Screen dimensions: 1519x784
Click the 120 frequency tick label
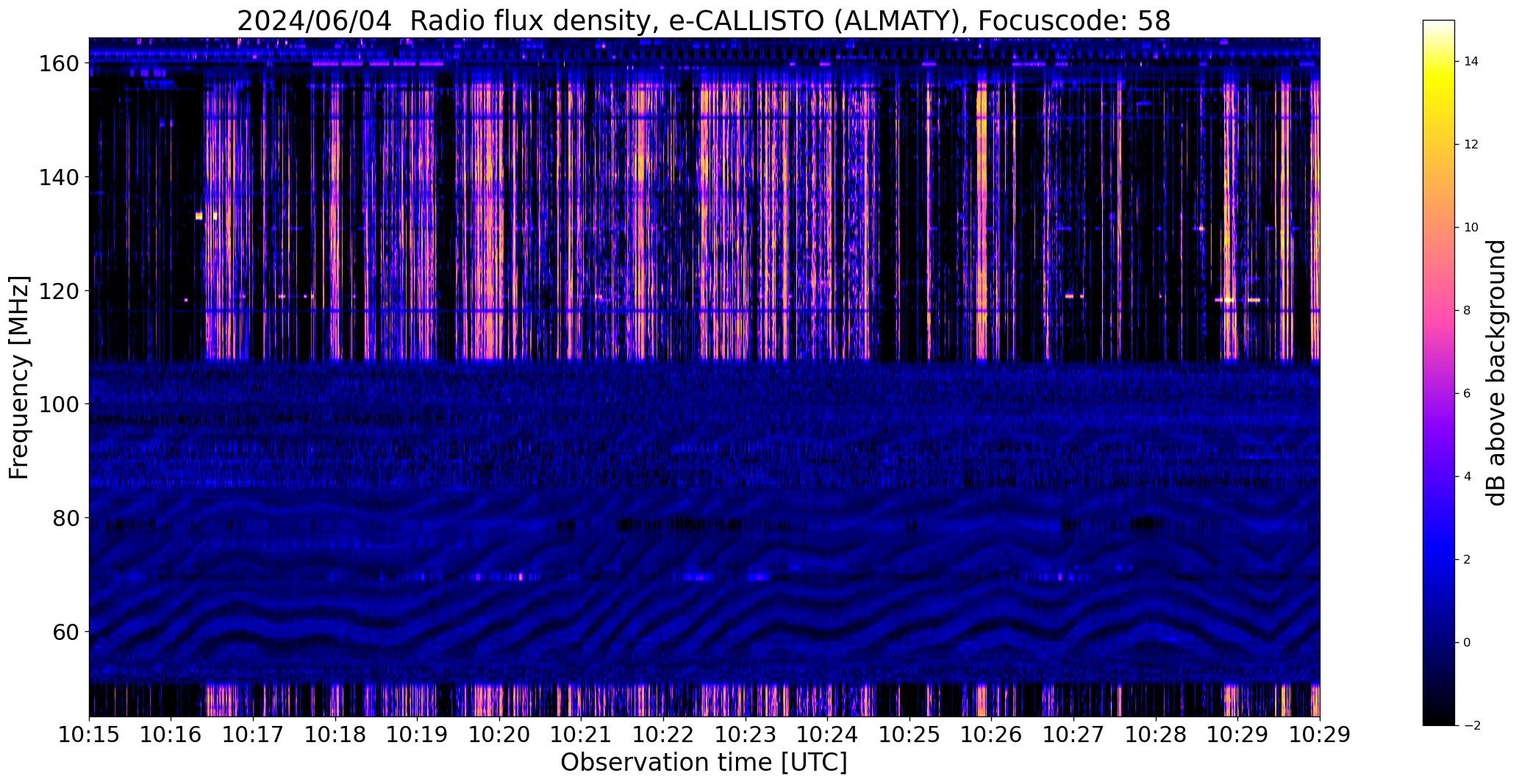click(59, 291)
